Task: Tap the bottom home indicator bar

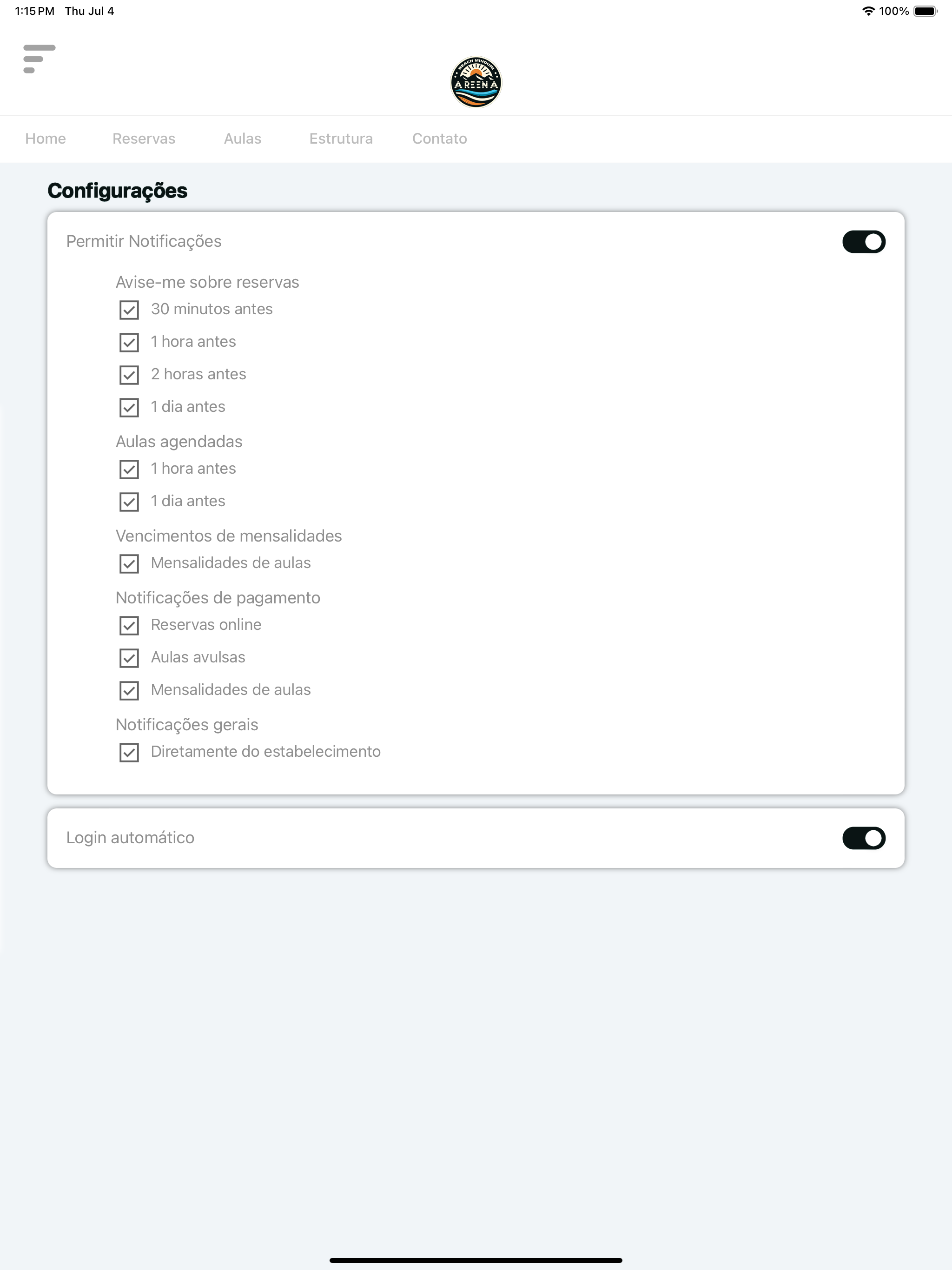Action: (x=476, y=1260)
